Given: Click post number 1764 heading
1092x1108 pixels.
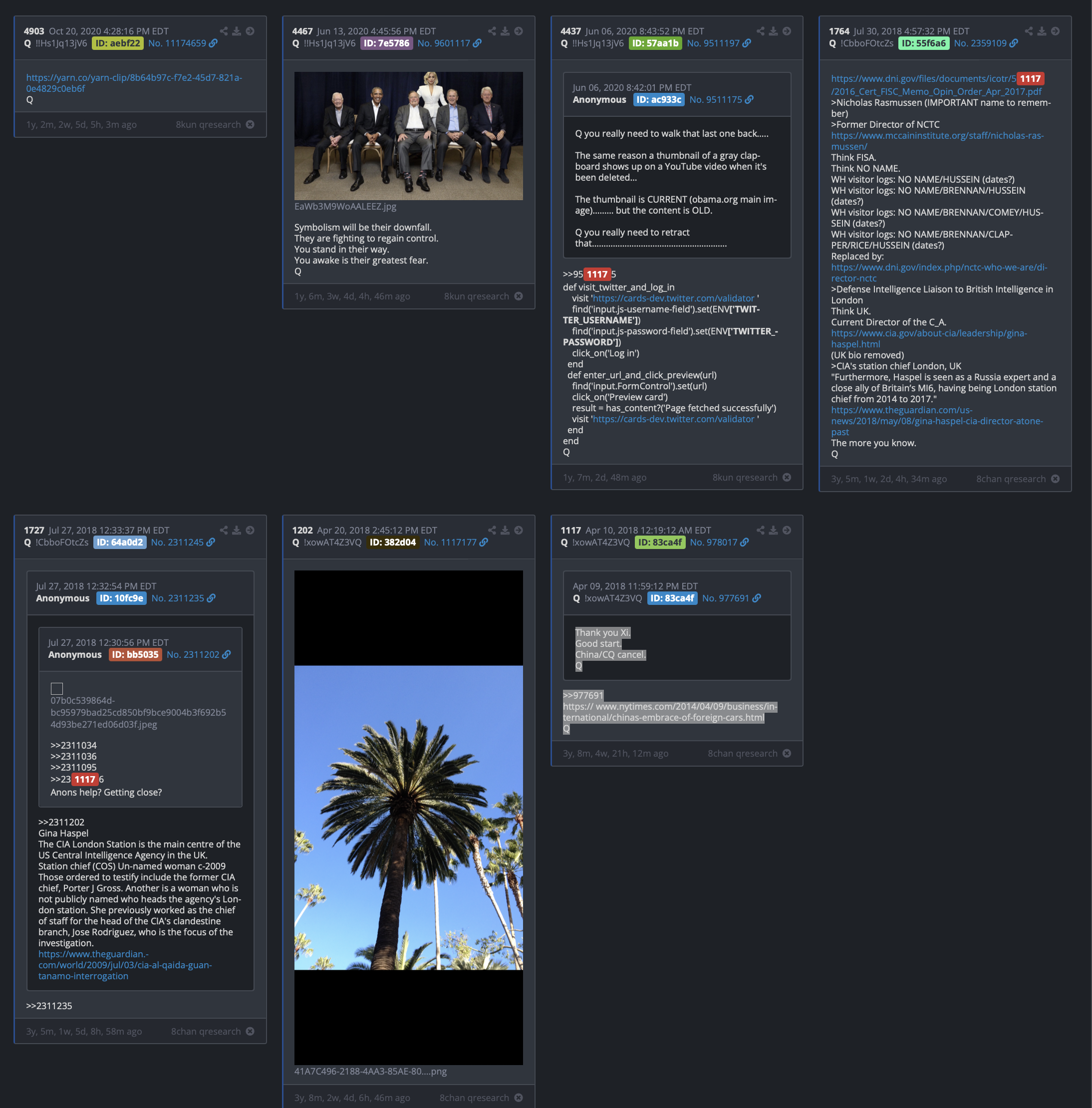Looking at the screenshot, I should pos(839,31).
